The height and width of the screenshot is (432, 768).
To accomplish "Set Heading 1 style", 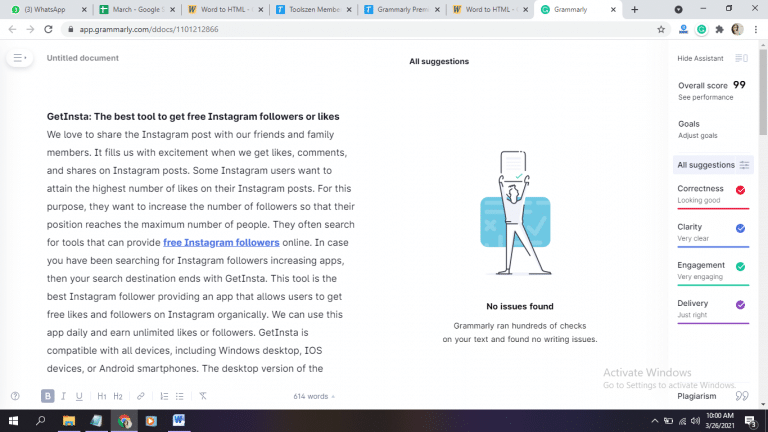I will (102, 396).
